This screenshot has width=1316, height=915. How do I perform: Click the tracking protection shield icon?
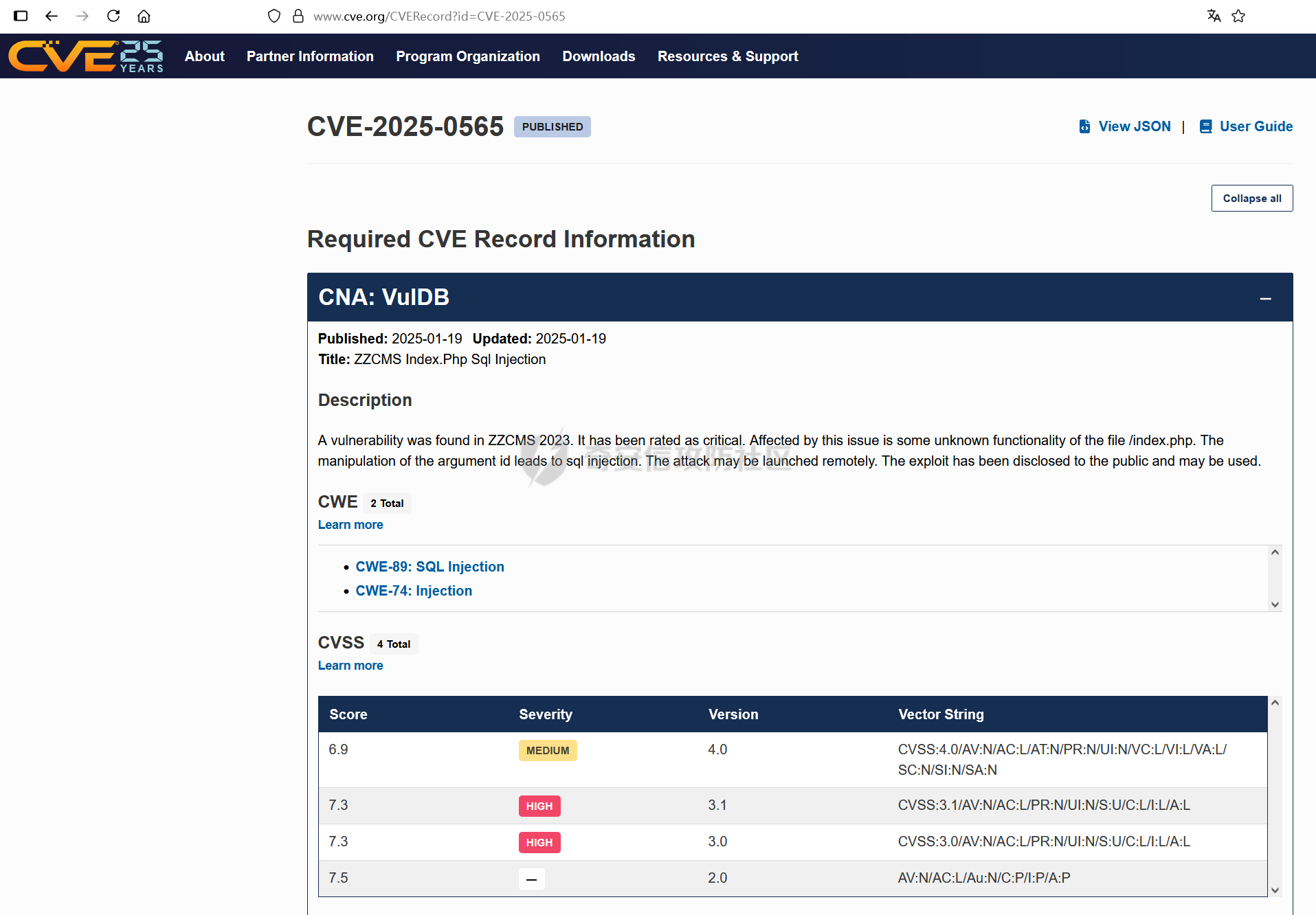point(274,16)
